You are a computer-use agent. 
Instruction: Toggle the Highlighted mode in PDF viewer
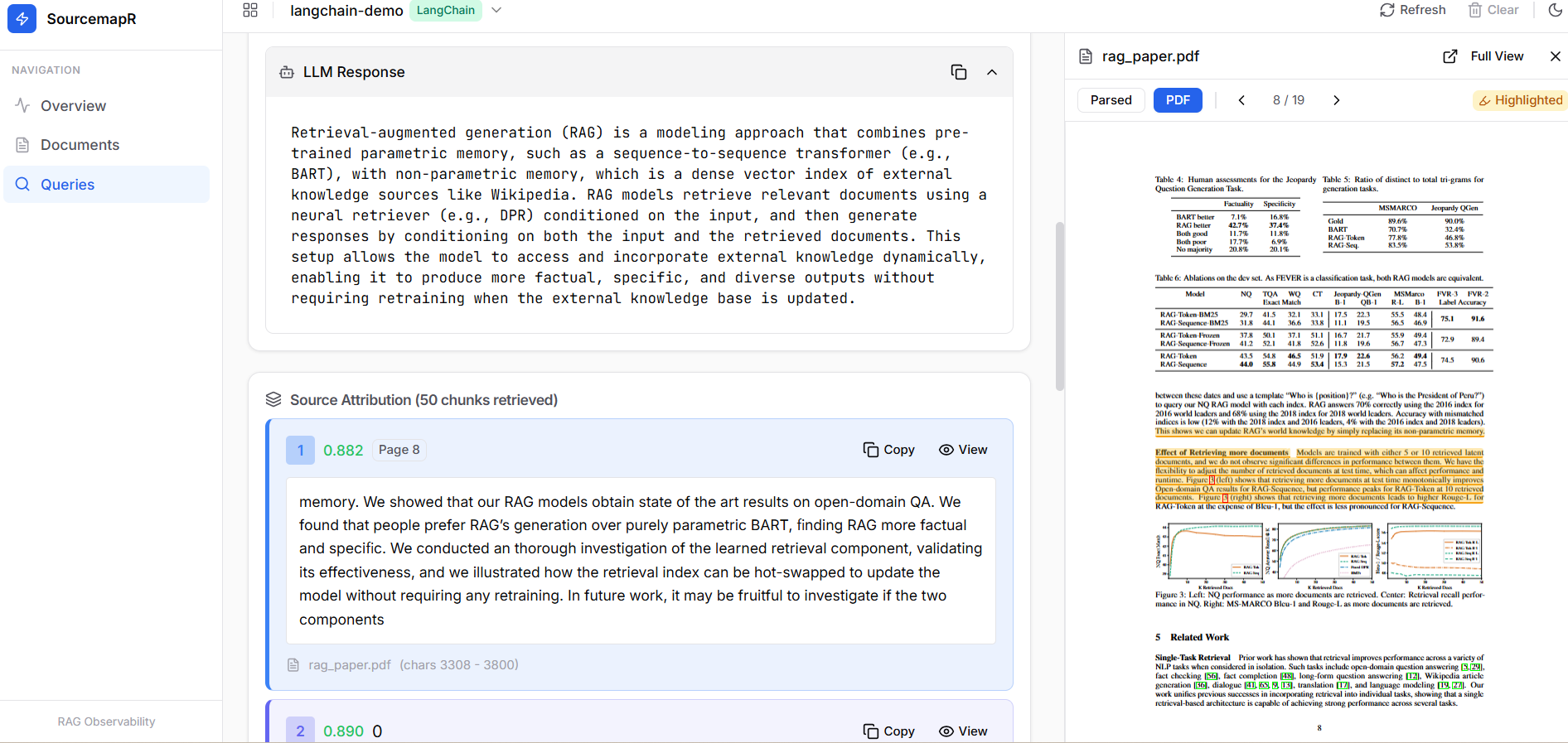pyautogui.click(x=1521, y=100)
